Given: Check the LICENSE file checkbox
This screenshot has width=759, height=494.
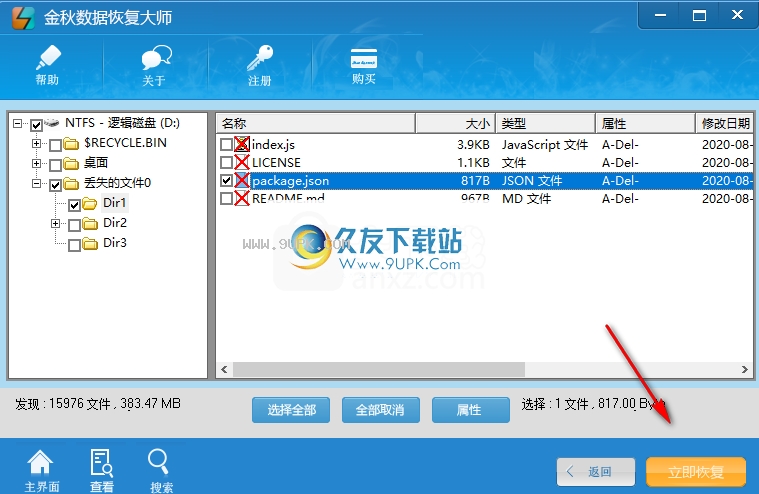Looking at the screenshot, I should 226,162.
